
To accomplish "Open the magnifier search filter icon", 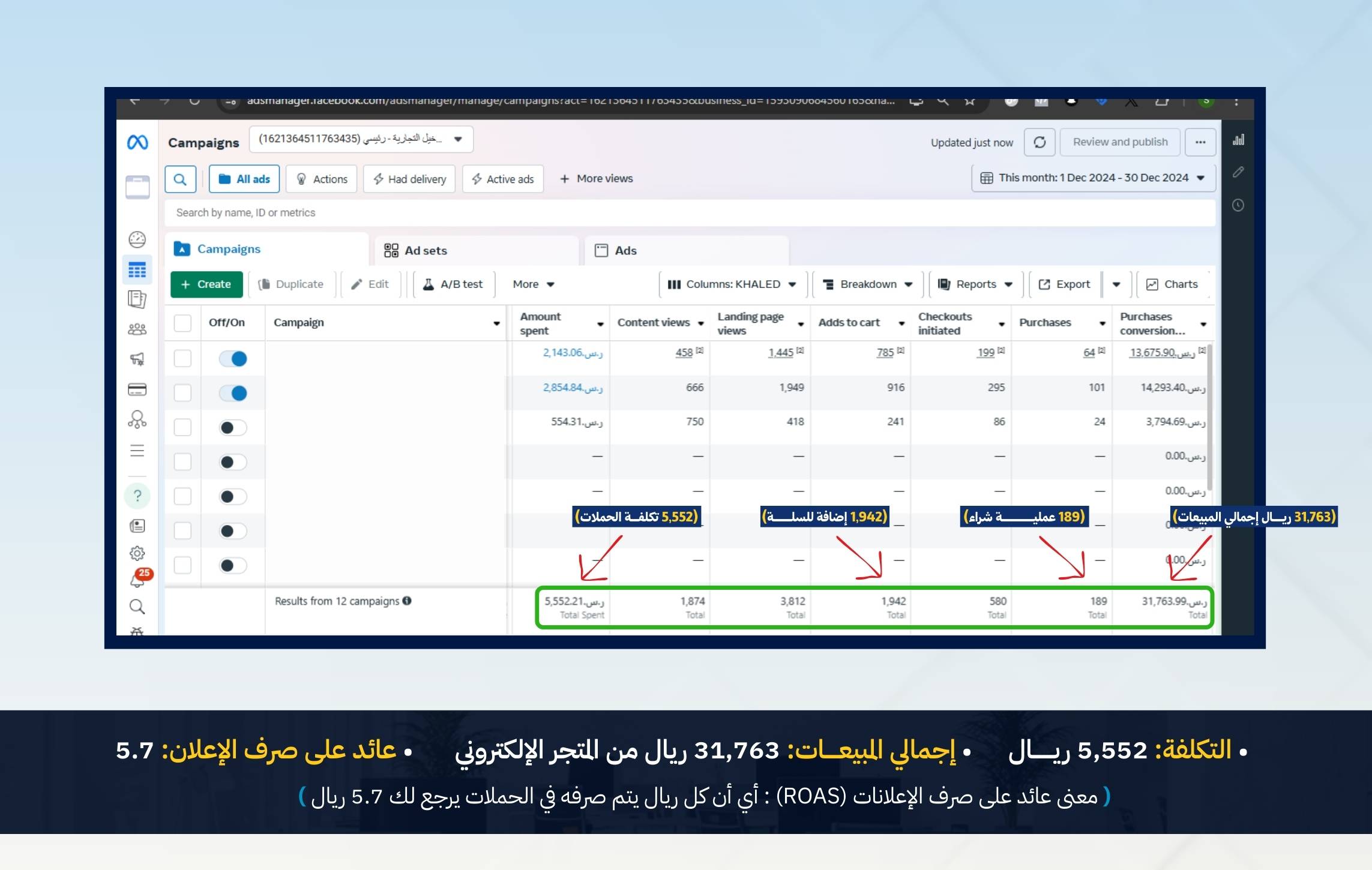I will tap(180, 179).
